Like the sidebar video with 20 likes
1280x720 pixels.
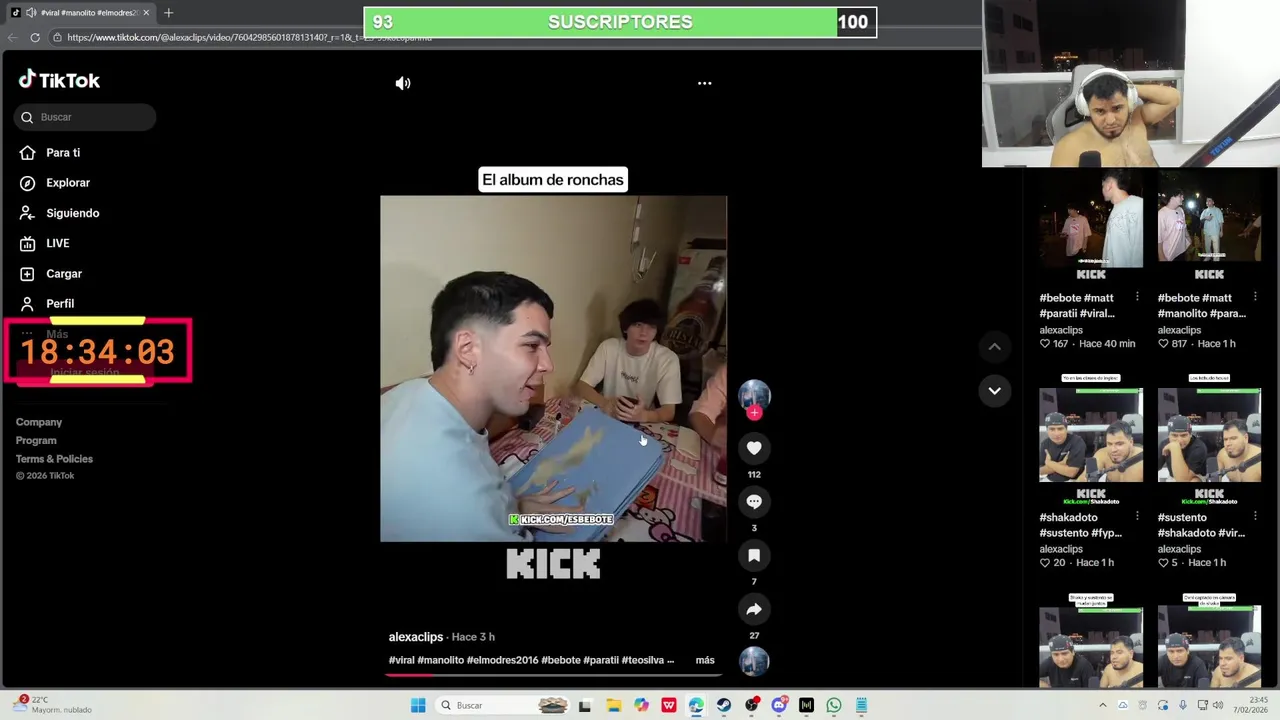coord(1045,563)
